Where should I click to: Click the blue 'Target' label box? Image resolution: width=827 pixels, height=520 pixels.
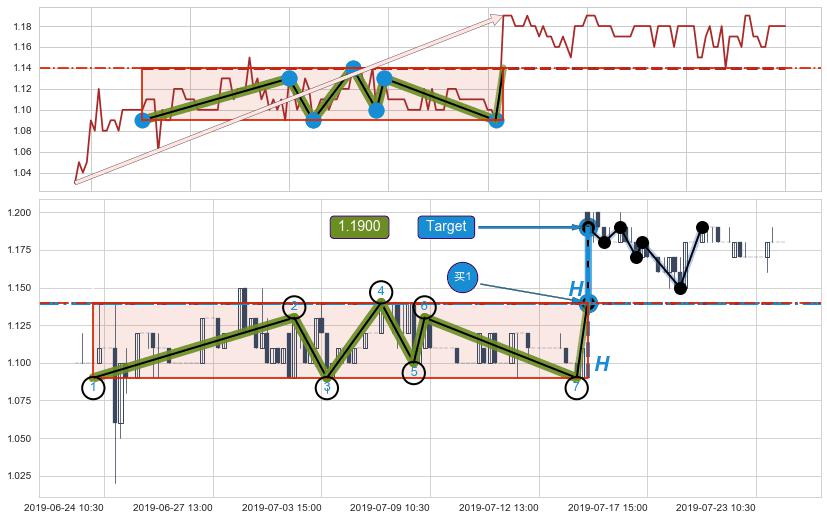pyautogui.click(x=445, y=227)
